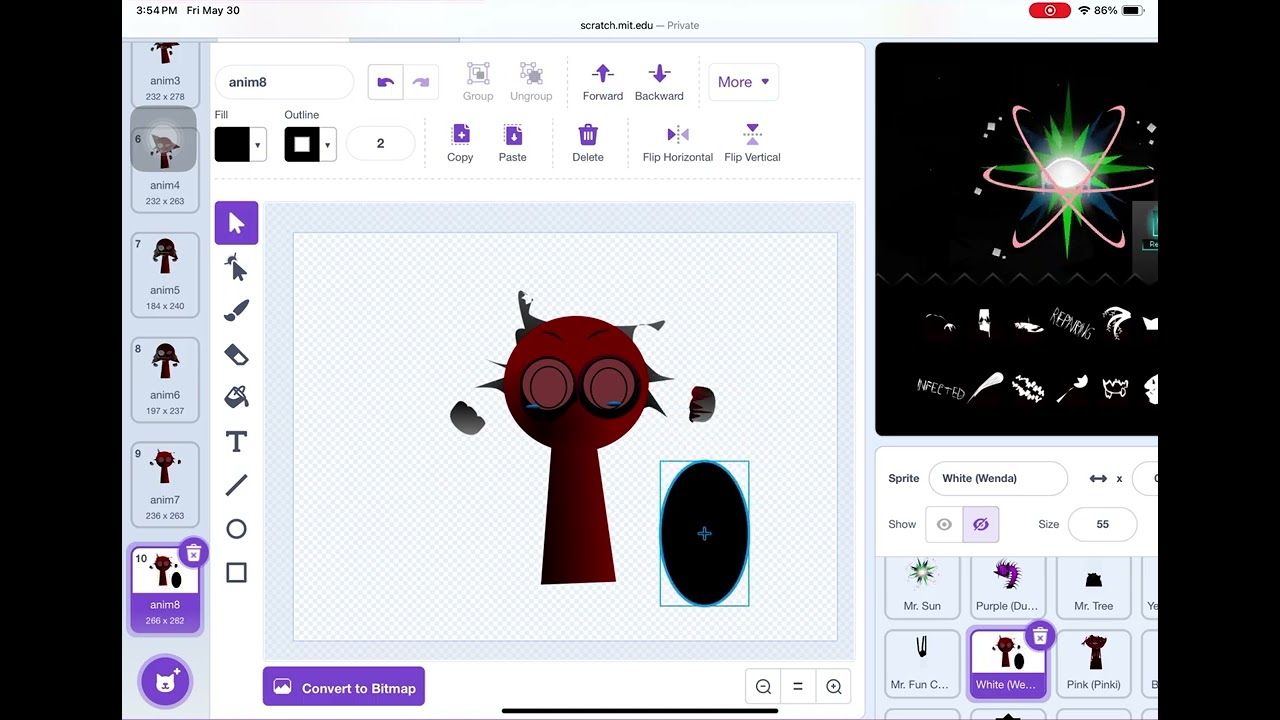This screenshot has width=1280, height=720.
Task: Delete White (Wenda) sprite with trash icon
Action: point(1040,636)
